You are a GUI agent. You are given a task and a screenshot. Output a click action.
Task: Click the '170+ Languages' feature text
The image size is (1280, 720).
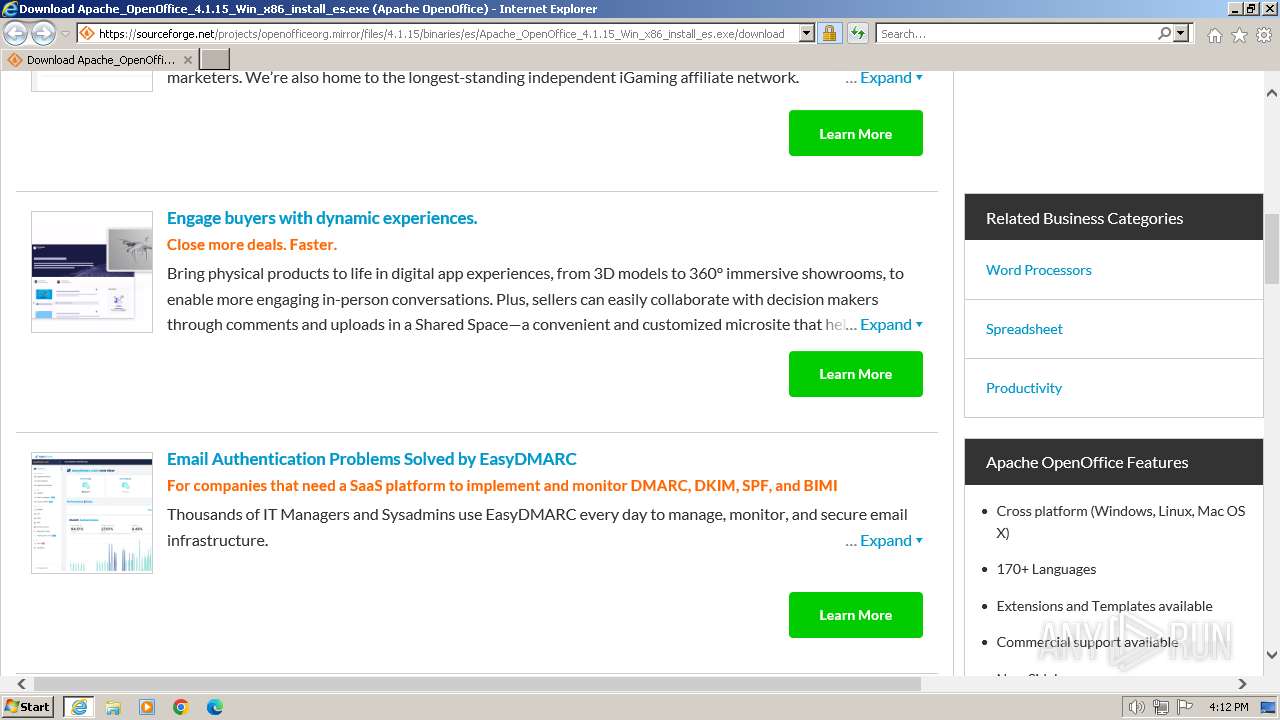[1046, 569]
